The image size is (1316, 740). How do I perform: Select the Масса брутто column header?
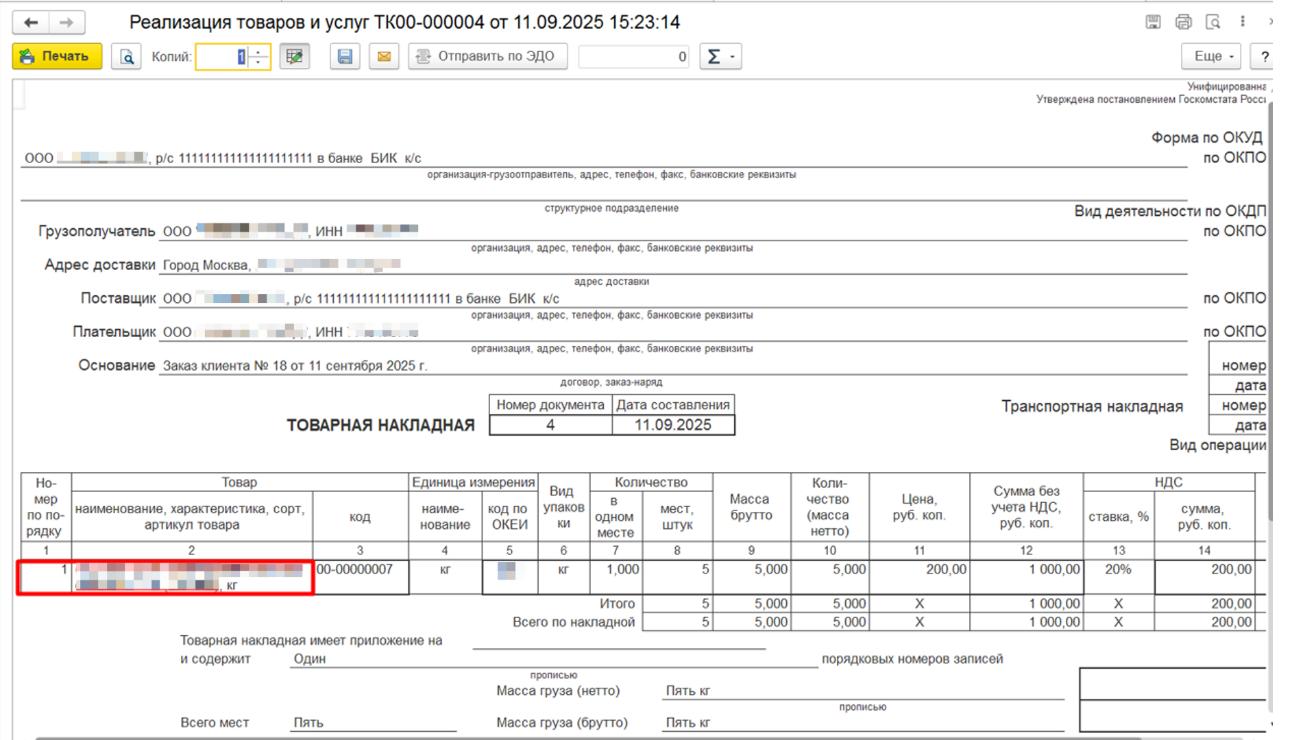pyautogui.click(x=750, y=507)
